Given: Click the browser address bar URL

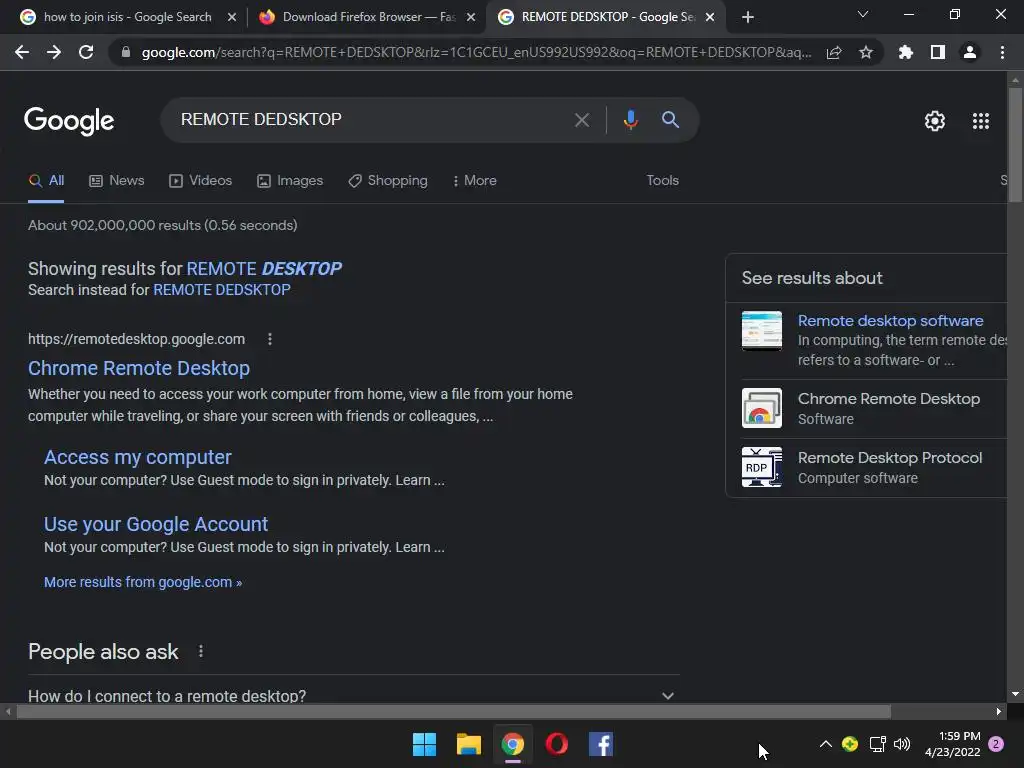Looking at the screenshot, I should 476,52.
